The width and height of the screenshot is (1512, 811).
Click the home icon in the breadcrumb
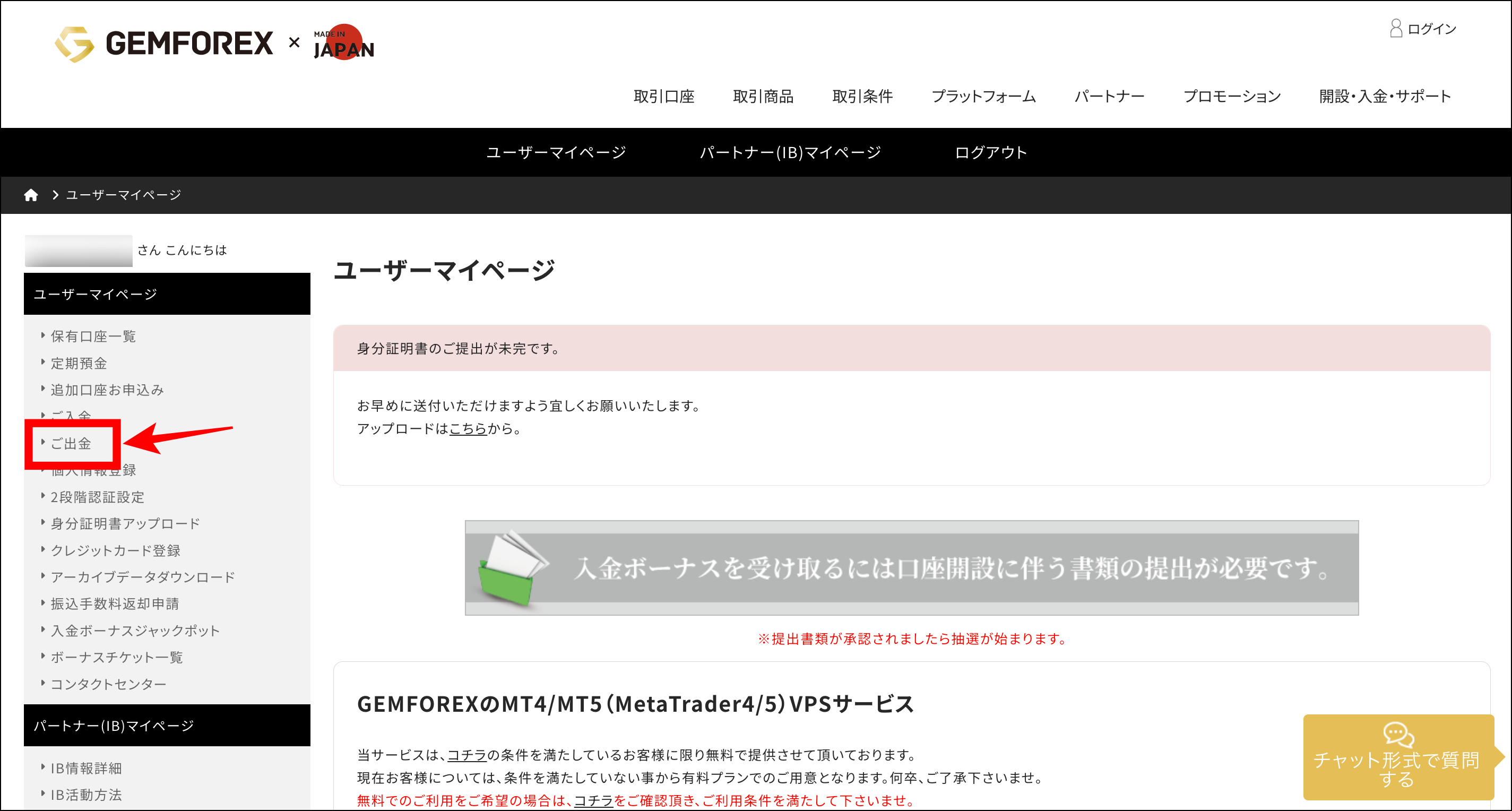pos(31,194)
